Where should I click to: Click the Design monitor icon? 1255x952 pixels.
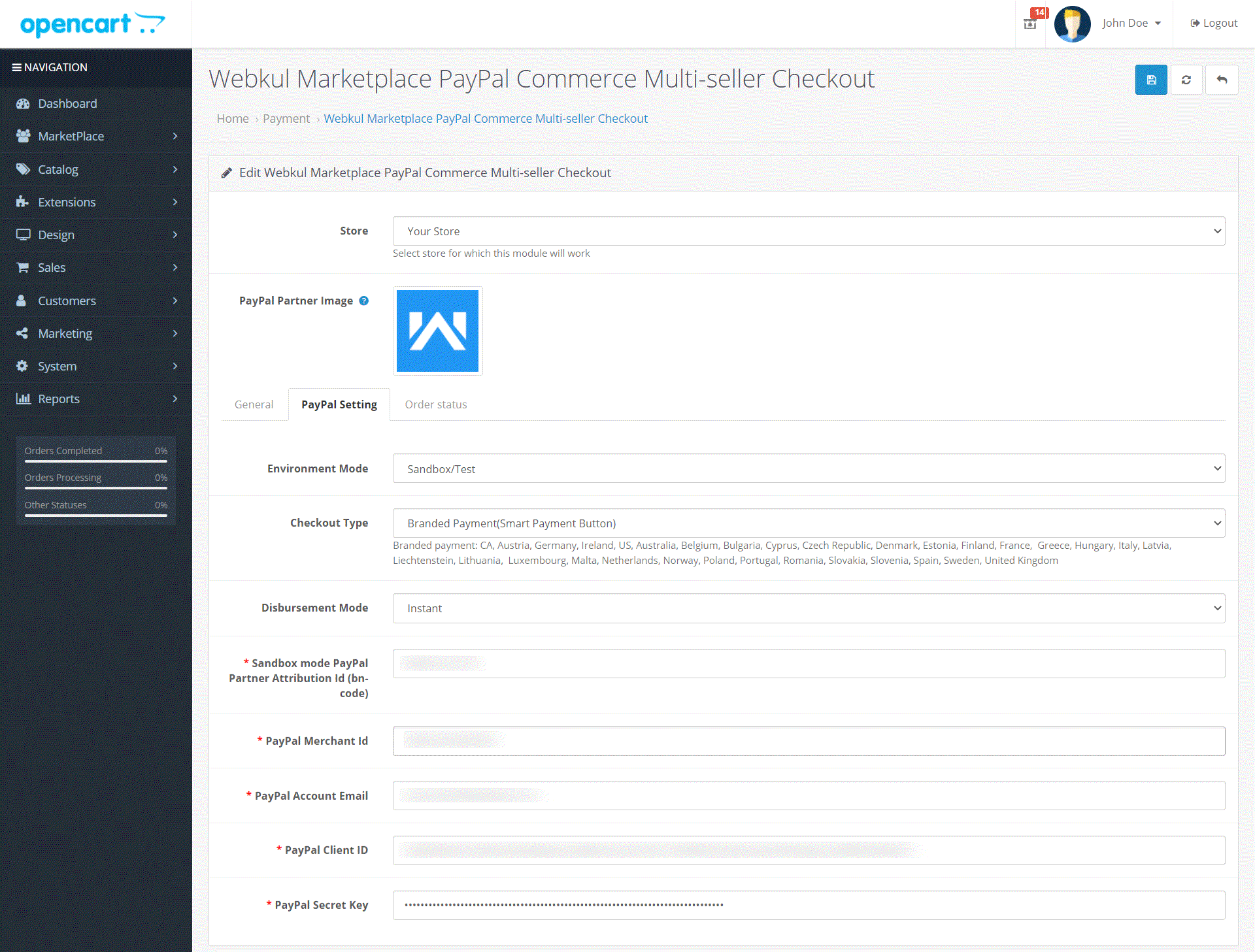coord(23,235)
